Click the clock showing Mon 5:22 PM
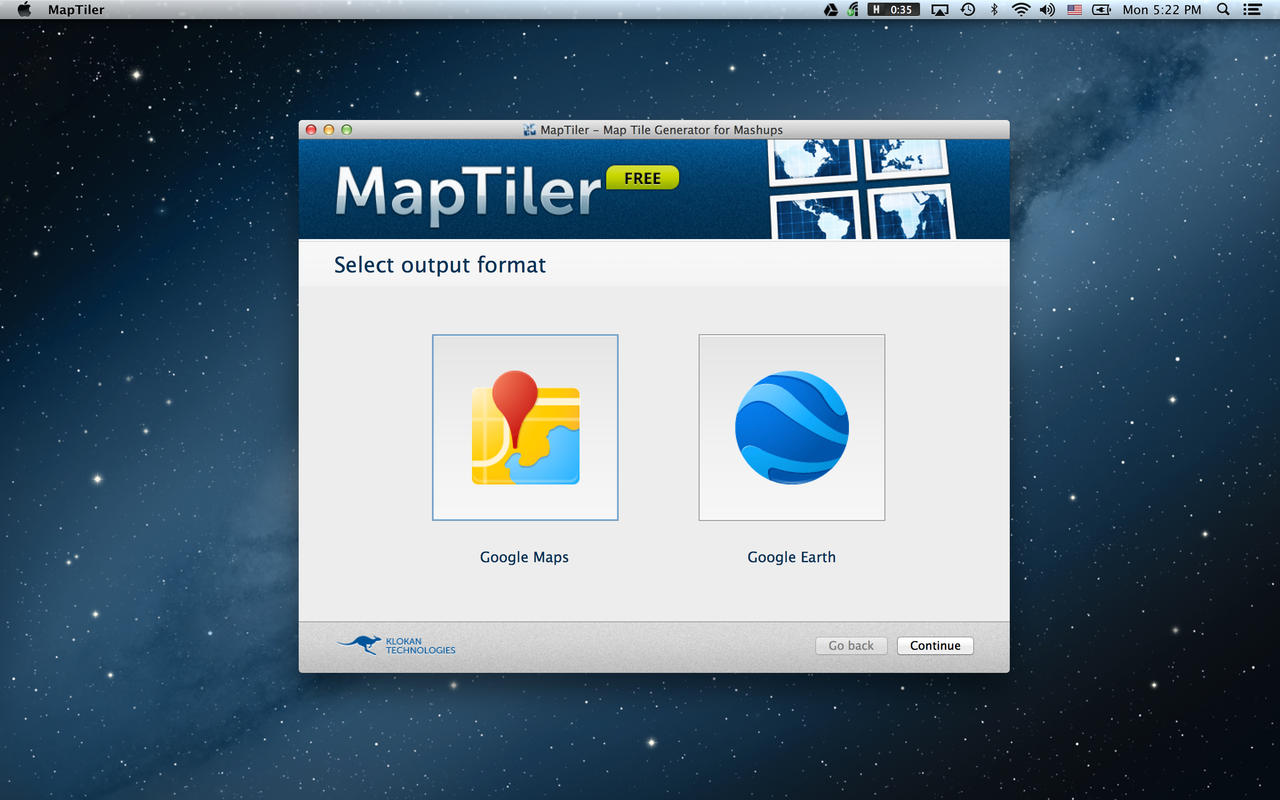This screenshot has height=800, width=1280. point(1162,10)
